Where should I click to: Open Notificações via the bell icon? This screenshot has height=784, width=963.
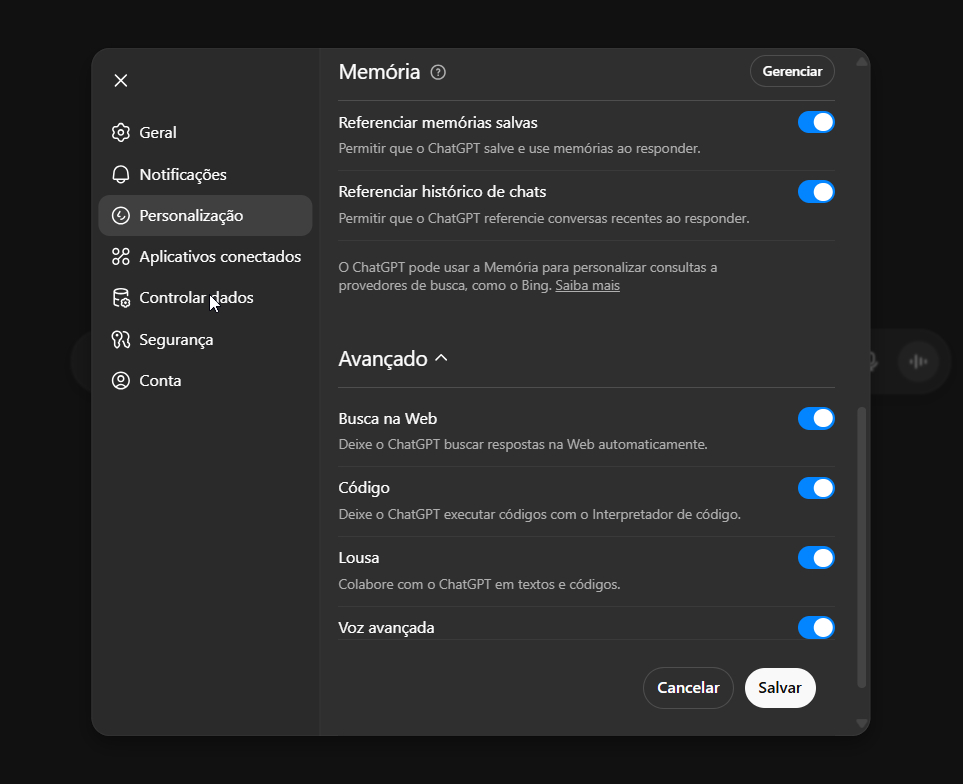pyautogui.click(x=121, y=173)
